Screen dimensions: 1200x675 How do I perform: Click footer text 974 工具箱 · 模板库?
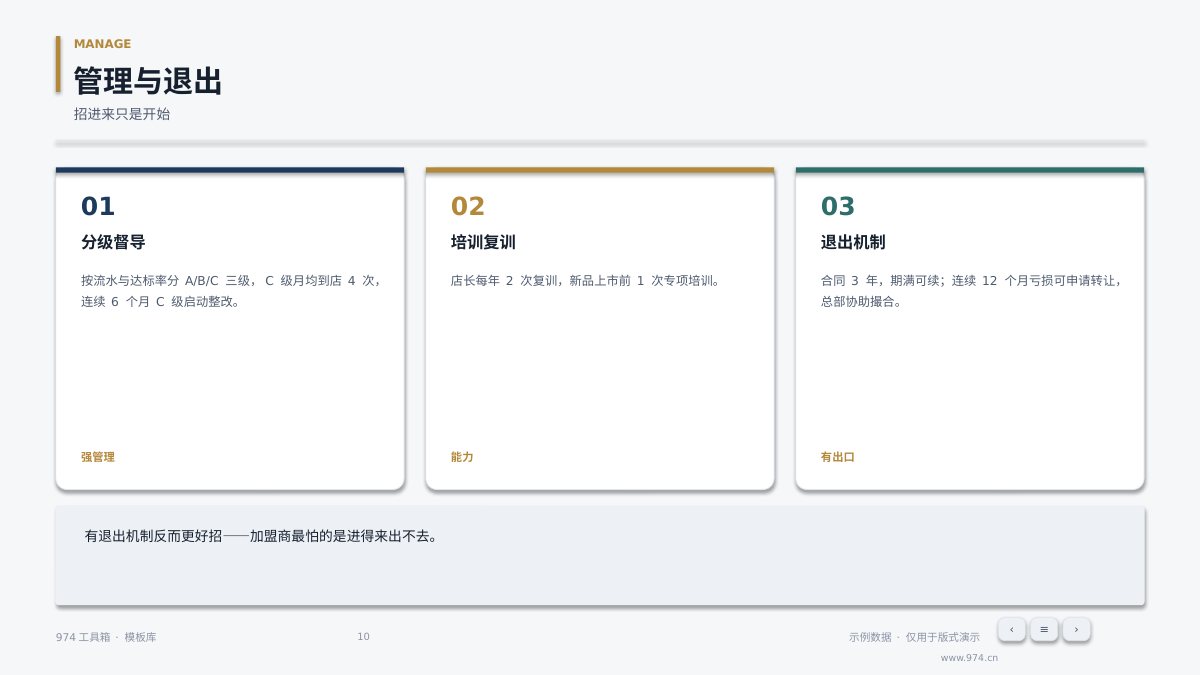click(106, 637)
